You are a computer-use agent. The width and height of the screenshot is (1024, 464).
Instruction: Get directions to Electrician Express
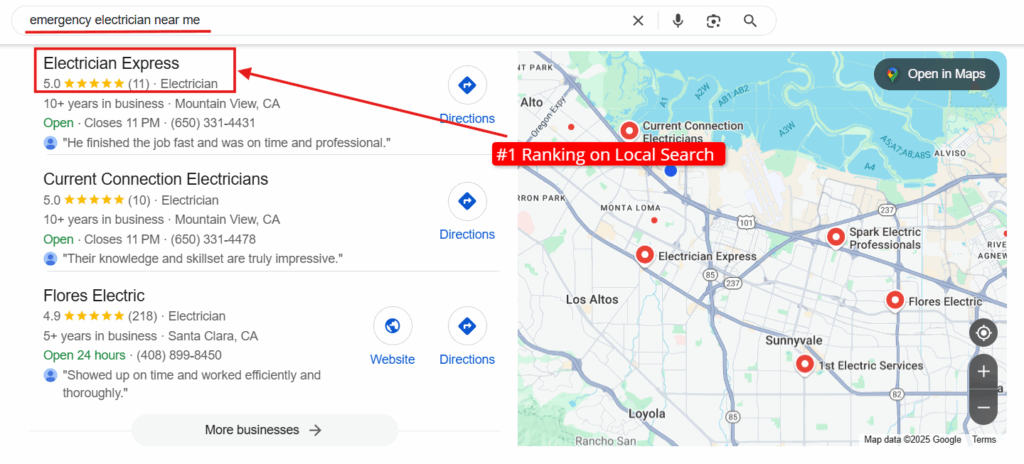click(x=467, y=95)
